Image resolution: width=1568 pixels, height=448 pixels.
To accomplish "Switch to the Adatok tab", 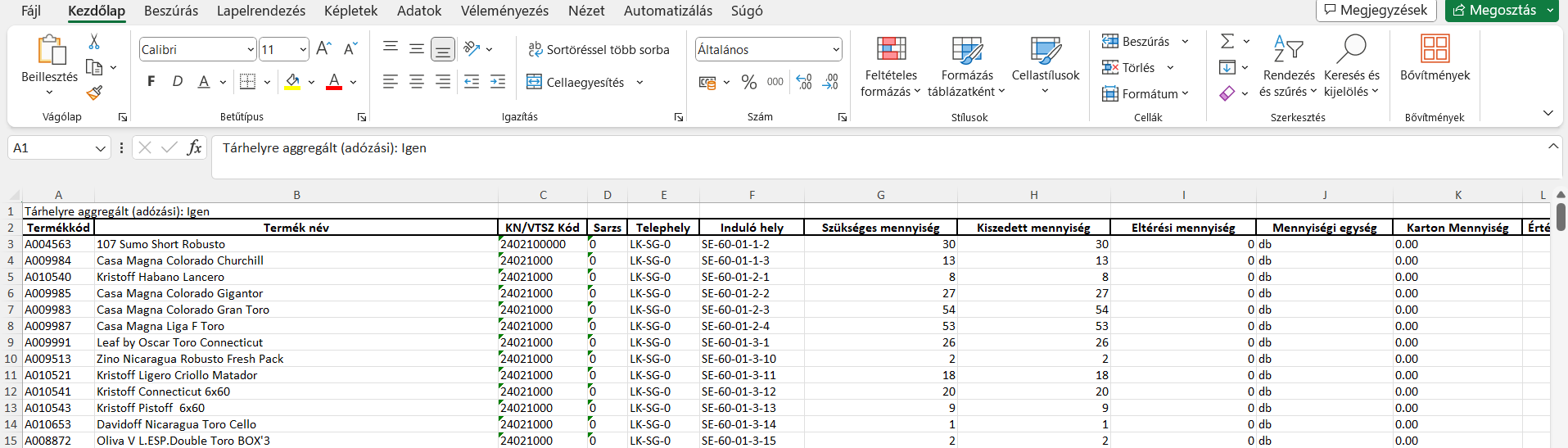I will (419, 11).
